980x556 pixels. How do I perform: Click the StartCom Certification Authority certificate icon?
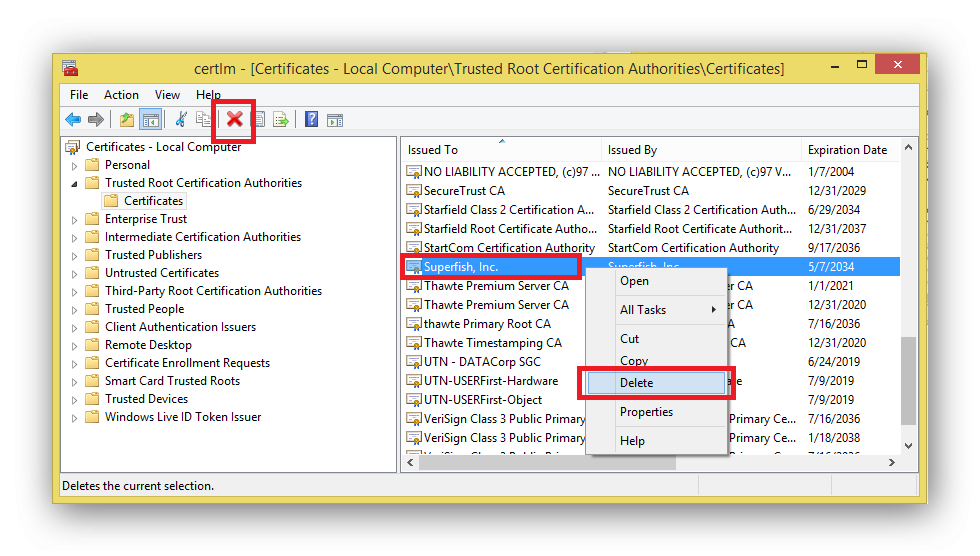[x=414, y=247]
